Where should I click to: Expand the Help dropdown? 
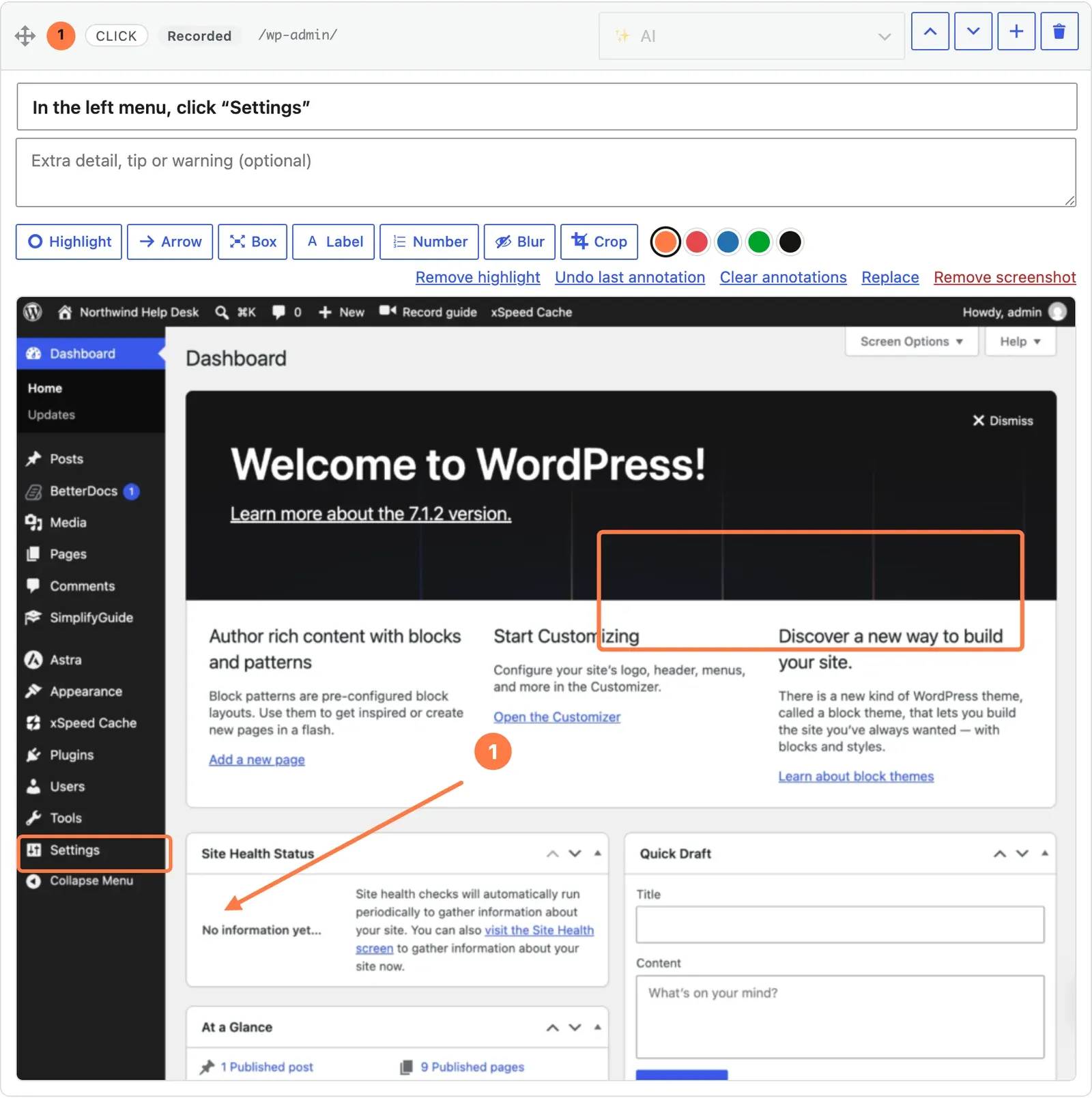click(x=1020, y=341)
